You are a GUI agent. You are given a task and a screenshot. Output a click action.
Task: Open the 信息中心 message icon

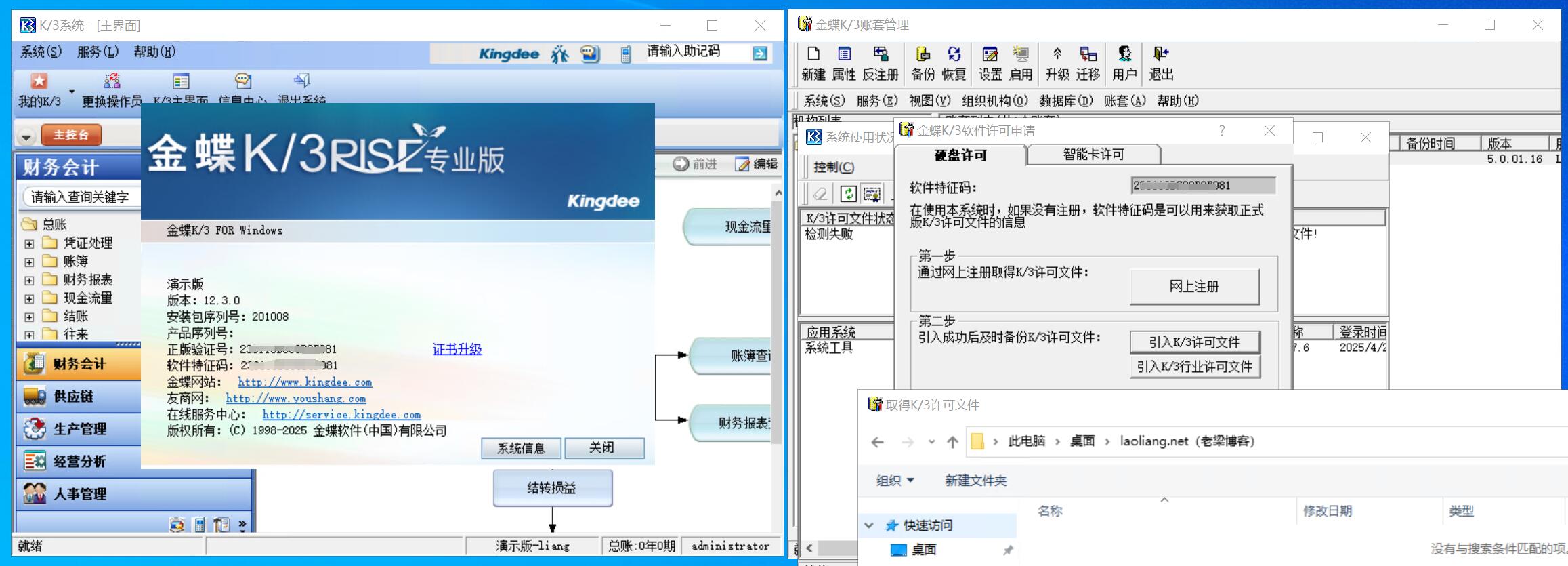(x=242, y=81)
